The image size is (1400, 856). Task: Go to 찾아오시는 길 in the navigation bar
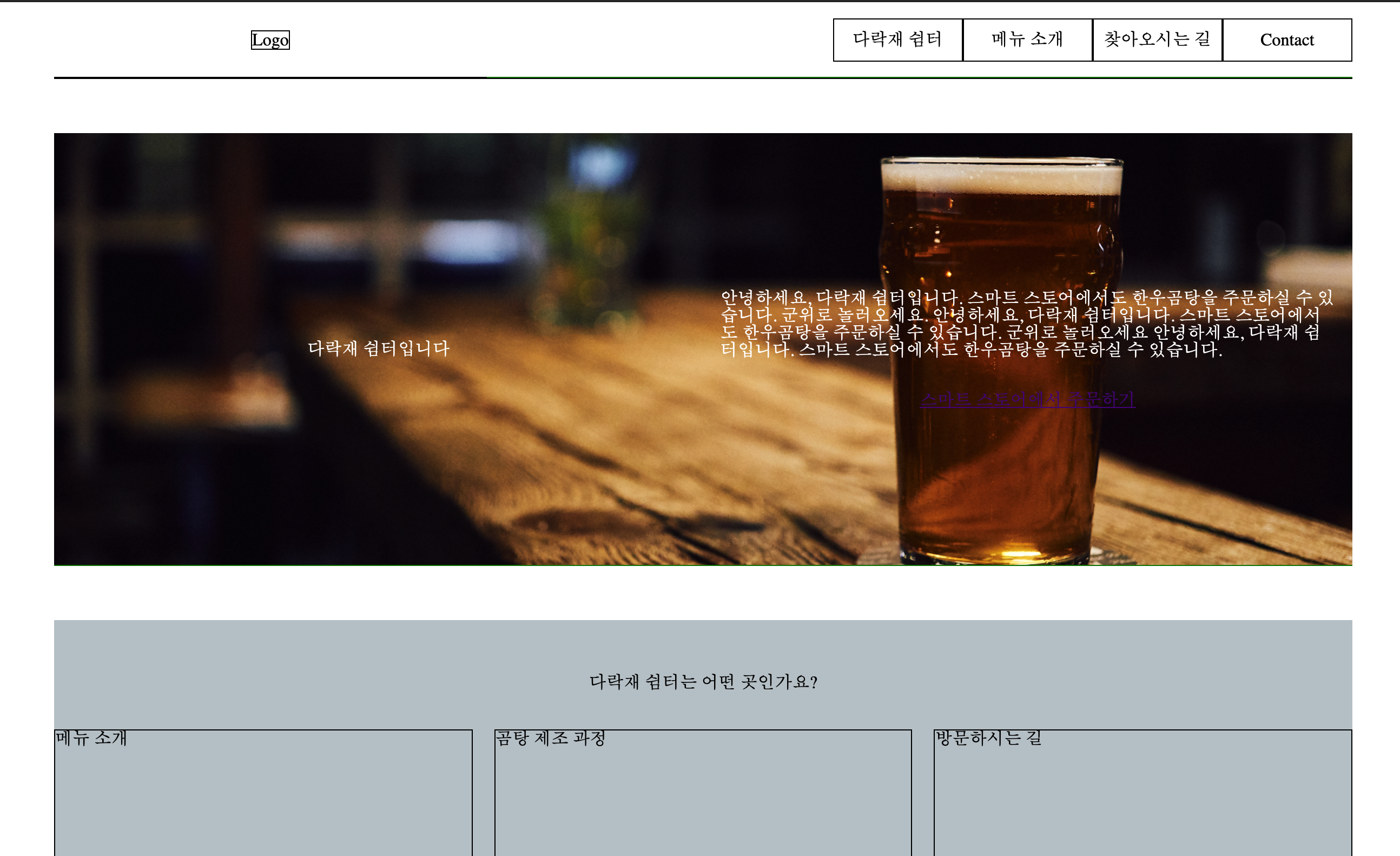(1157, 40)
